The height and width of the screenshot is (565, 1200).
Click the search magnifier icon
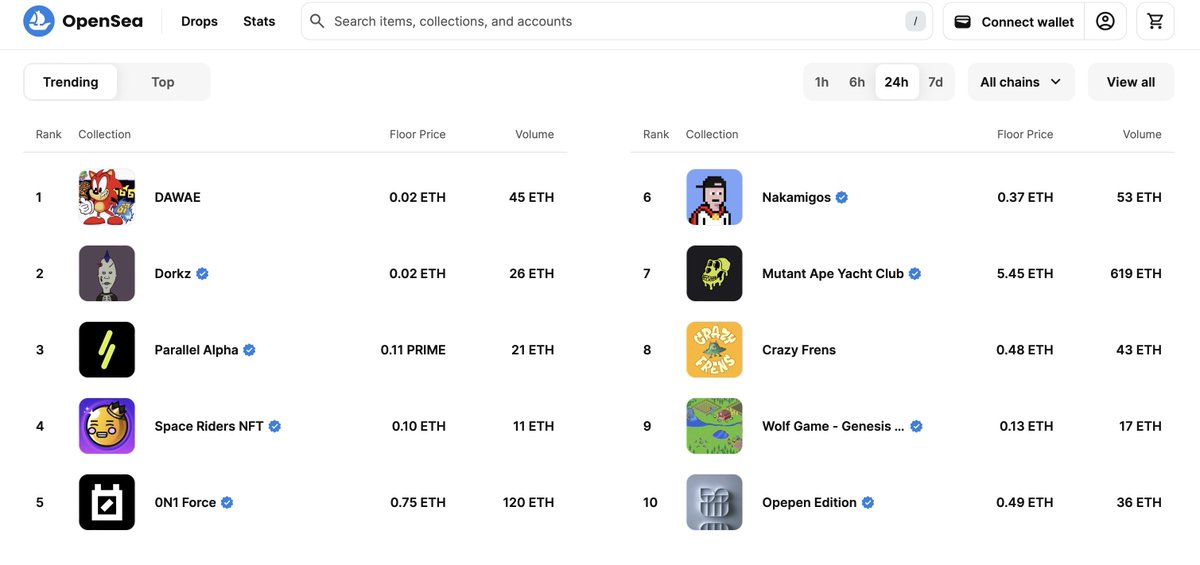[x=317, y=21]
